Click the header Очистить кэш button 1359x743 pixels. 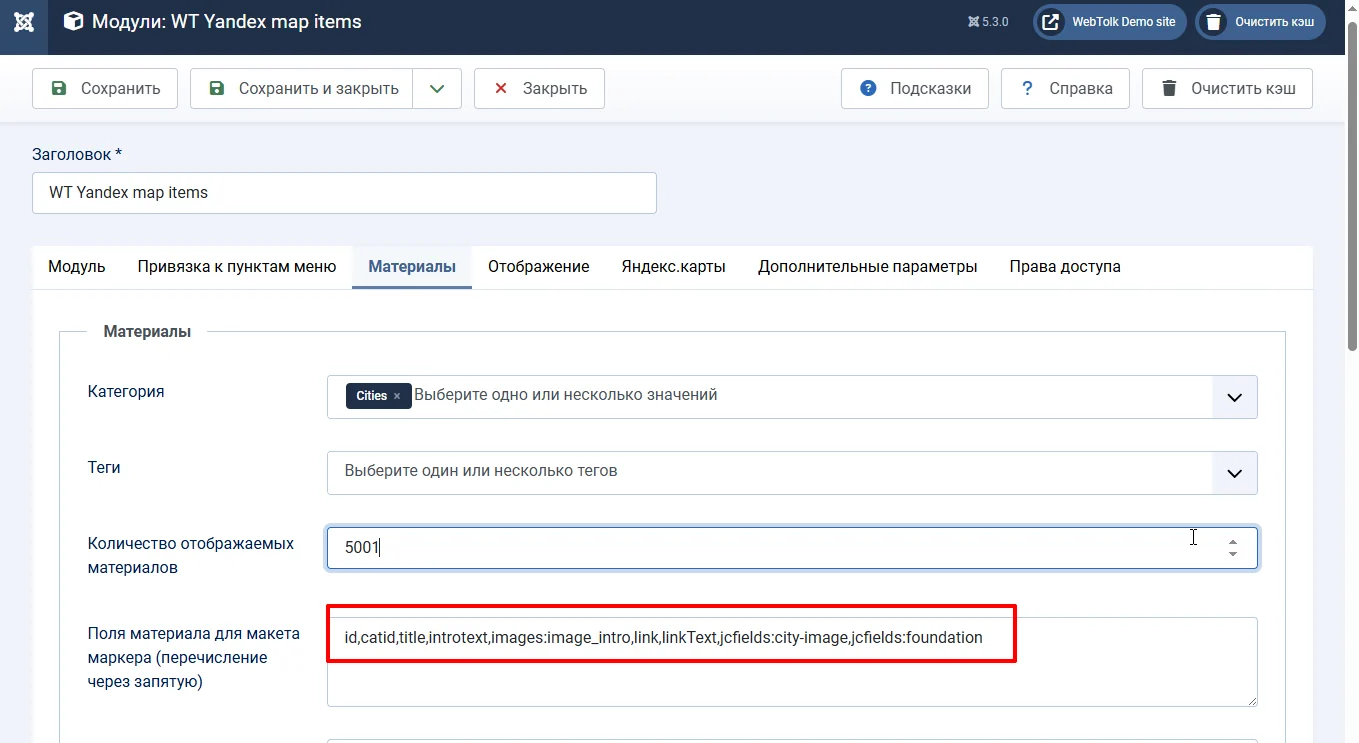(1260, 22)
